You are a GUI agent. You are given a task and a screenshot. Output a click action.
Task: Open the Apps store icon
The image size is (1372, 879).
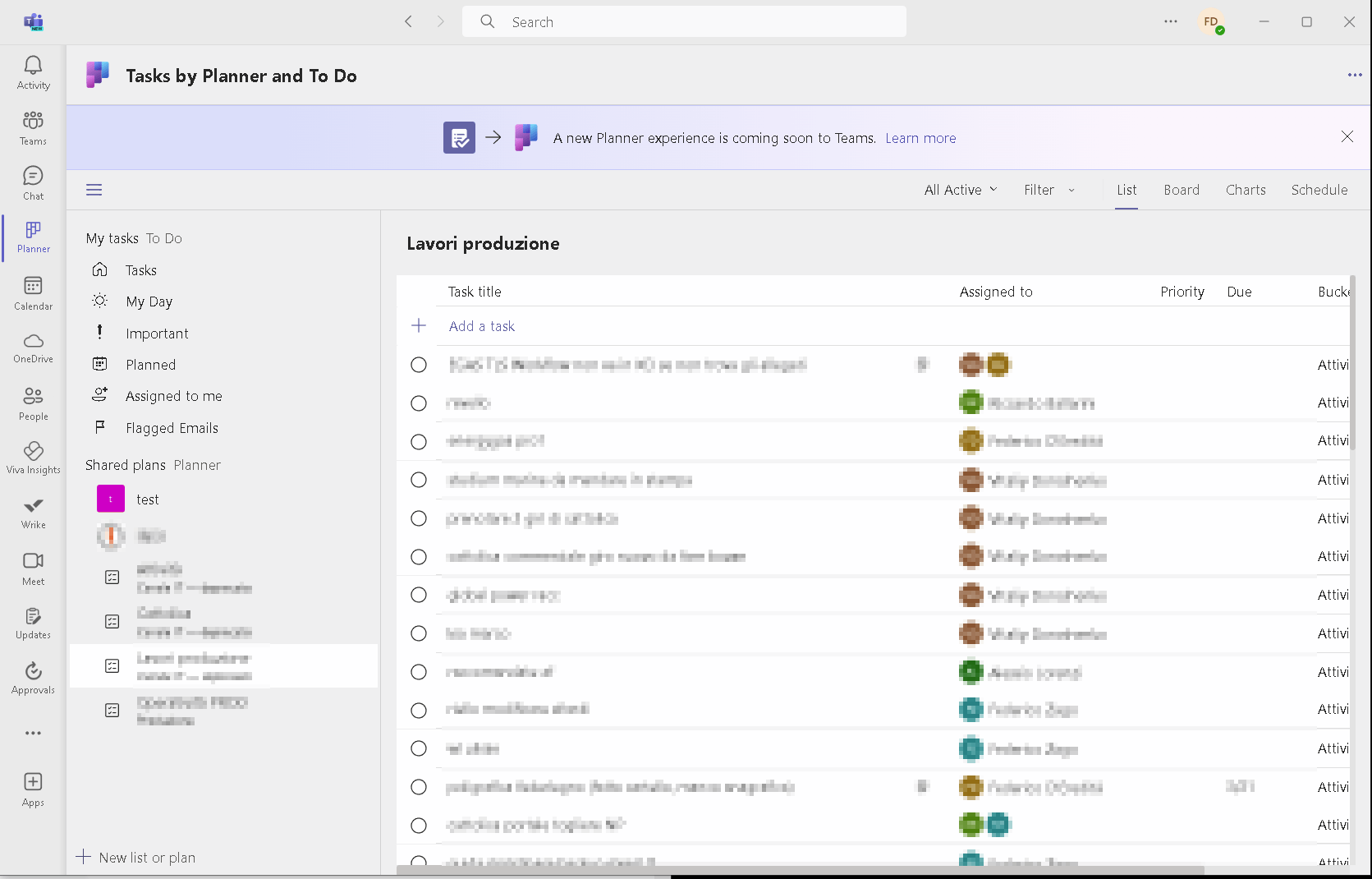pos(33,789)
